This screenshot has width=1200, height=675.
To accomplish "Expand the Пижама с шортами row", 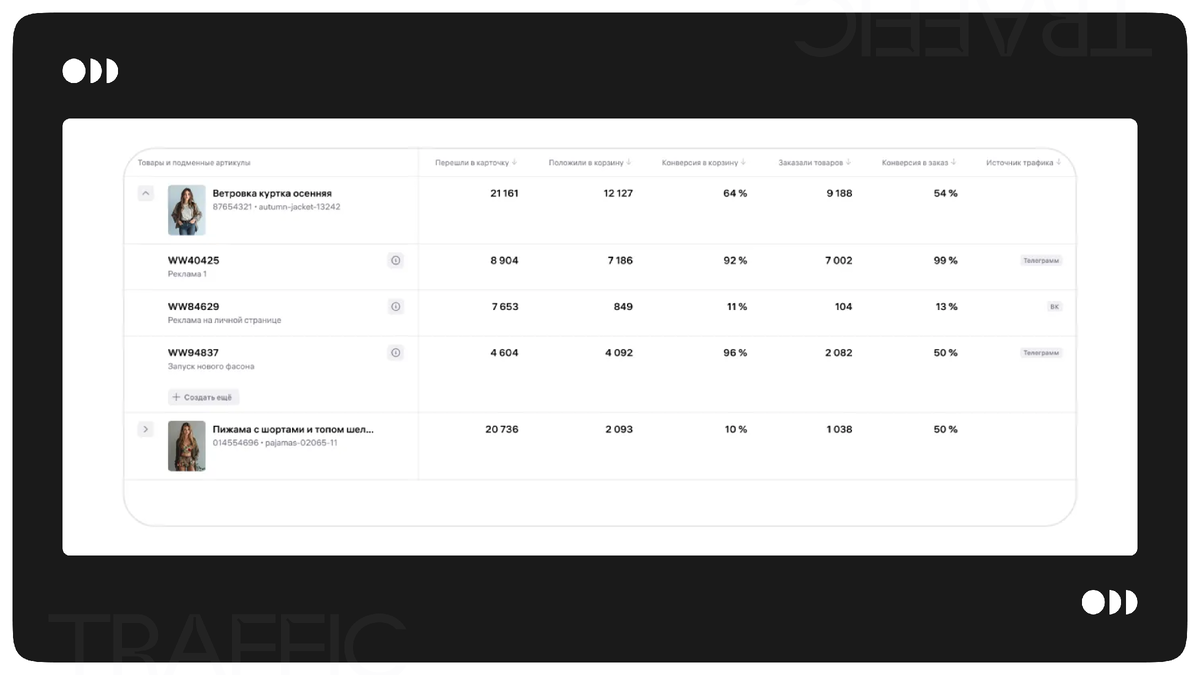I will pyautogui.click(x=146, y=429).
